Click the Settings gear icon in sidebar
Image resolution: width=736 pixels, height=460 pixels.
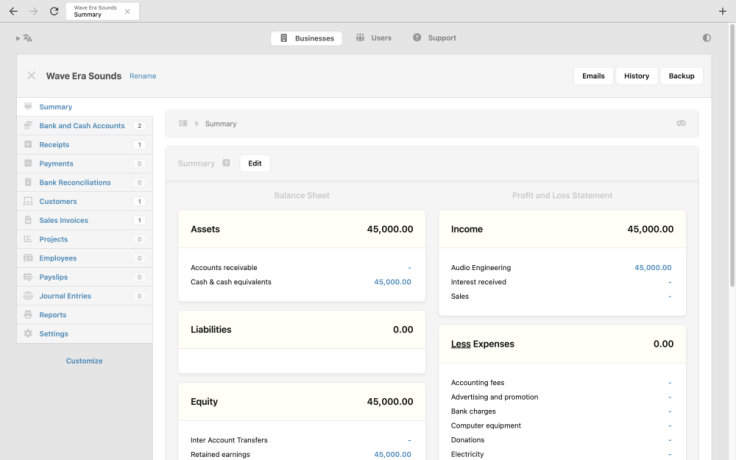click(x=28, y=334)
